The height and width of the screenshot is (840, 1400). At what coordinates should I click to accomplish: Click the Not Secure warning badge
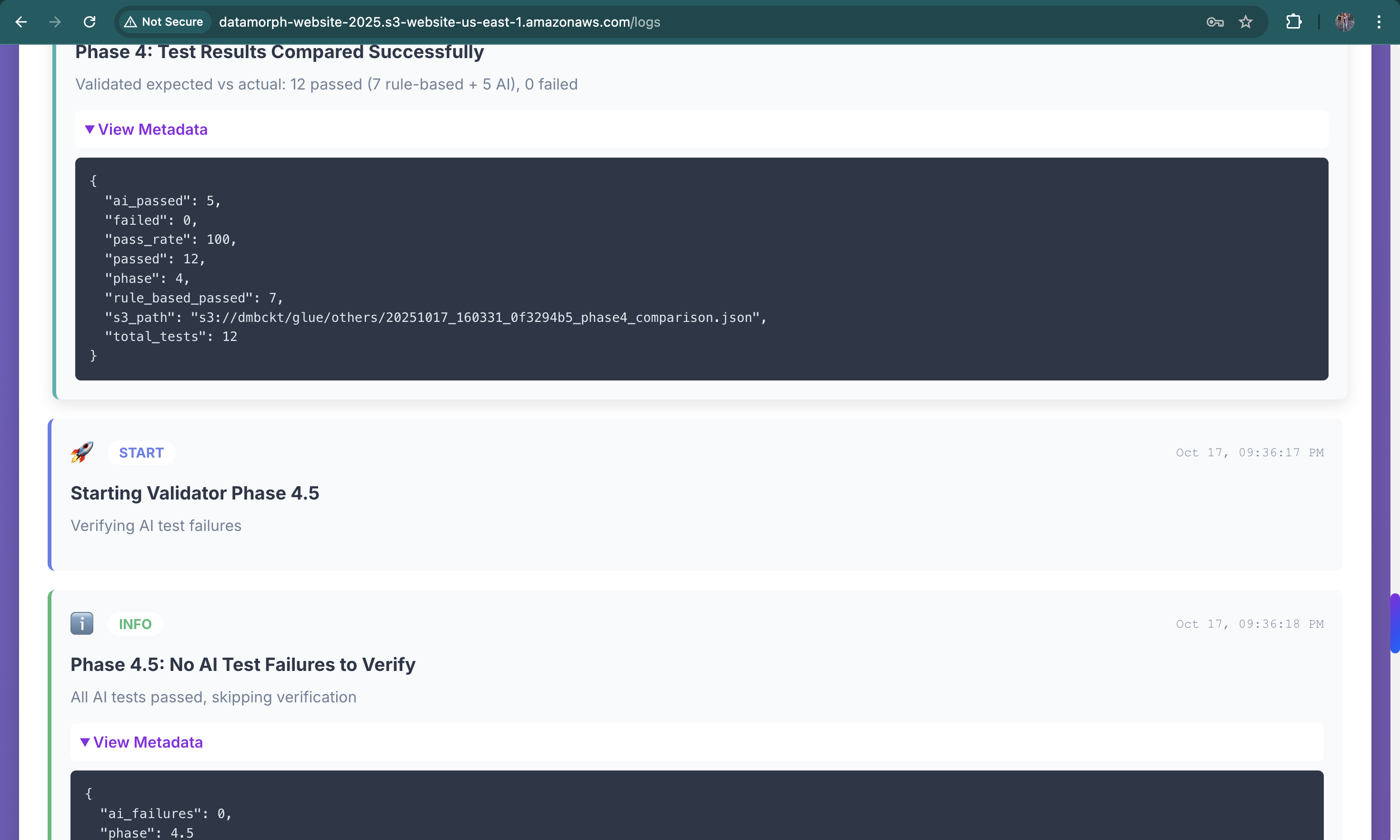click(x=163, y=22)
